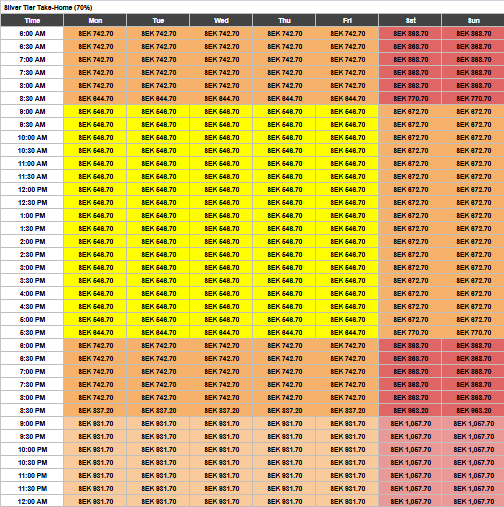Click Monday's 11:30 PM rate cell
The image size is (504, 507).
click(95, 489)
